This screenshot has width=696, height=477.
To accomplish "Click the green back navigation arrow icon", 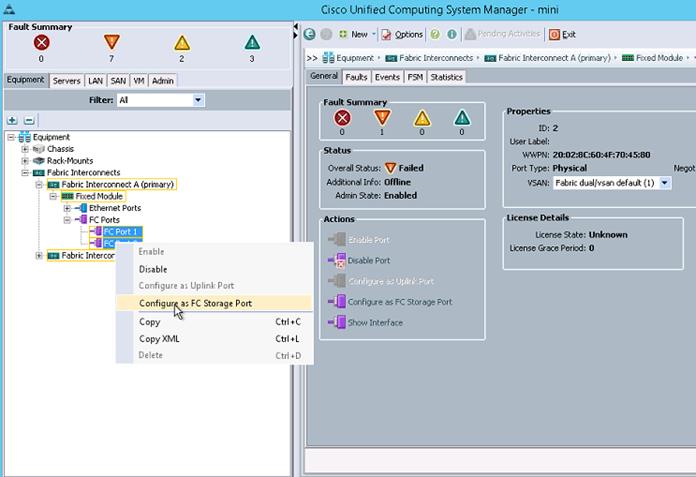I will pyautogui.click(x=310, y=34).
